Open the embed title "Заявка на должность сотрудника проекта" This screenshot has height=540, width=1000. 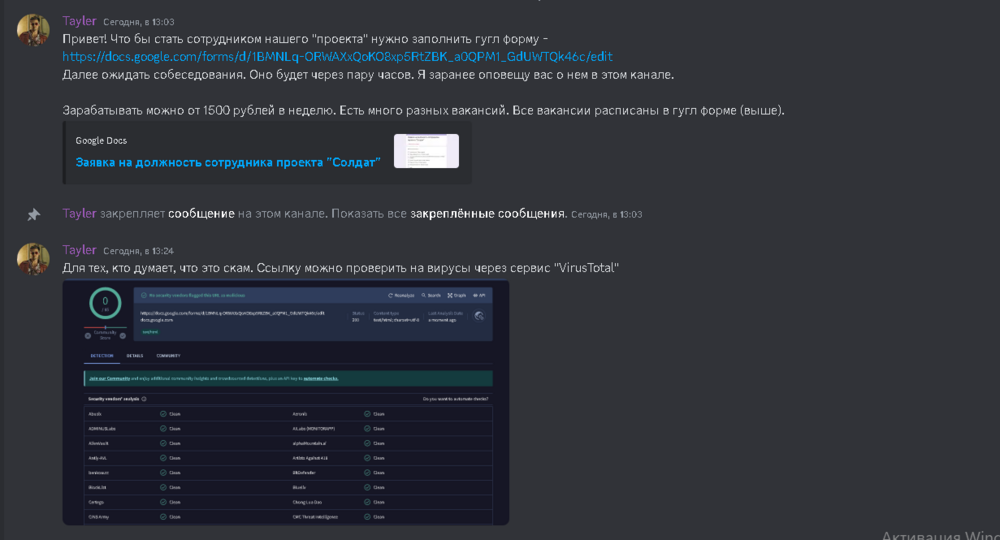tap(228, 163)
